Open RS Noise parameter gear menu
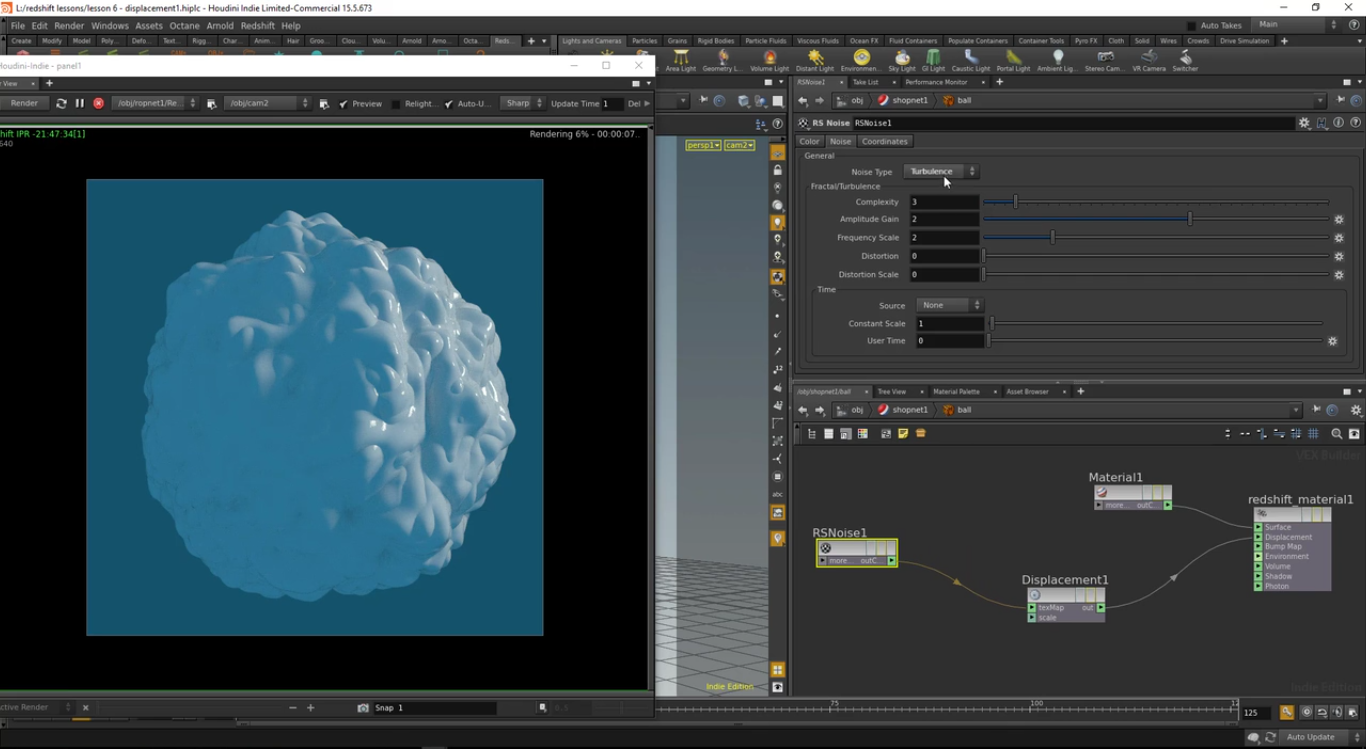The width and height of the screenshot is (1366, 749). 1304,123
